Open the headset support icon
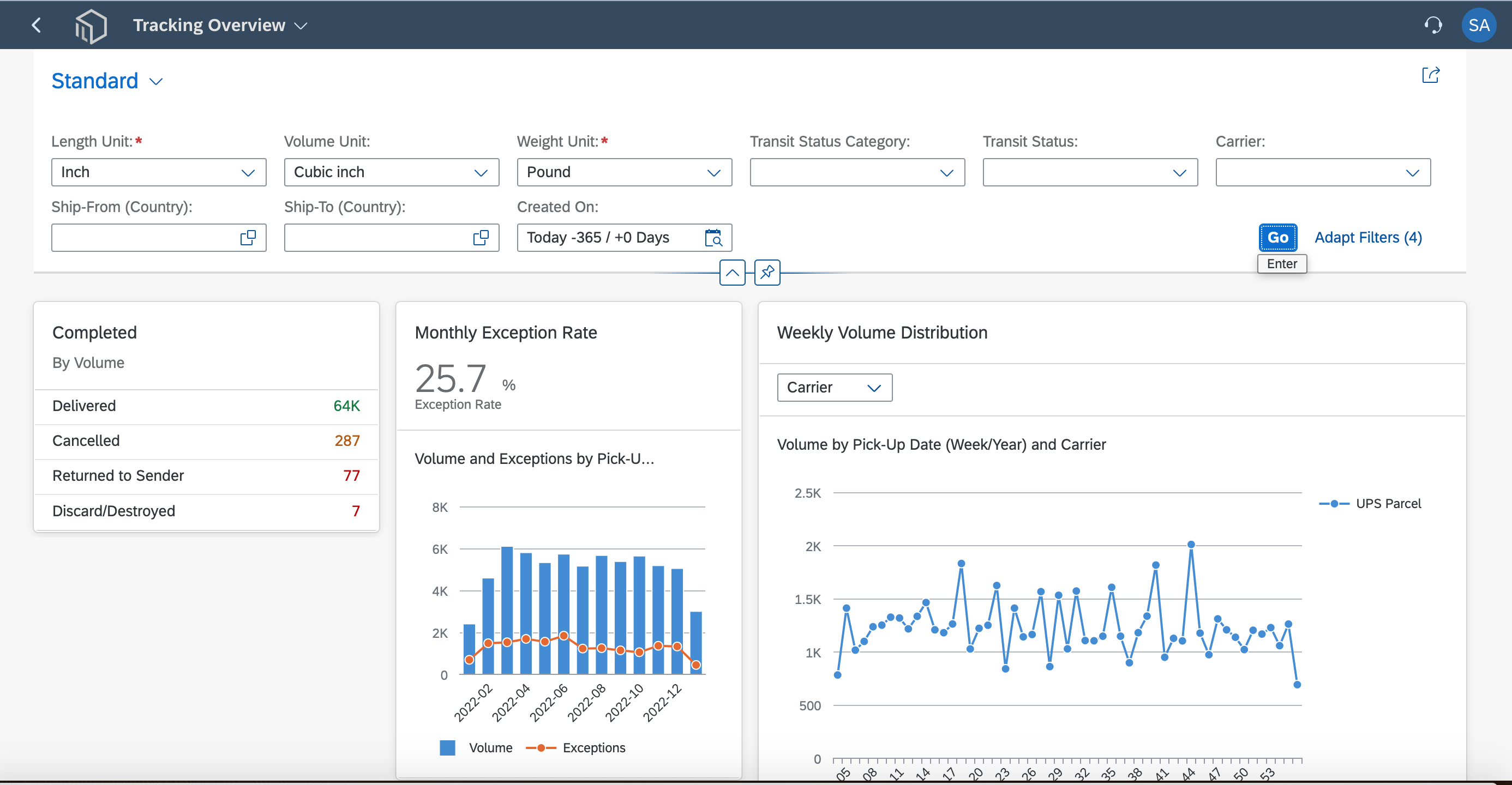The width and height of the screenshot is (1512, 785). [x=1433, y=25]
